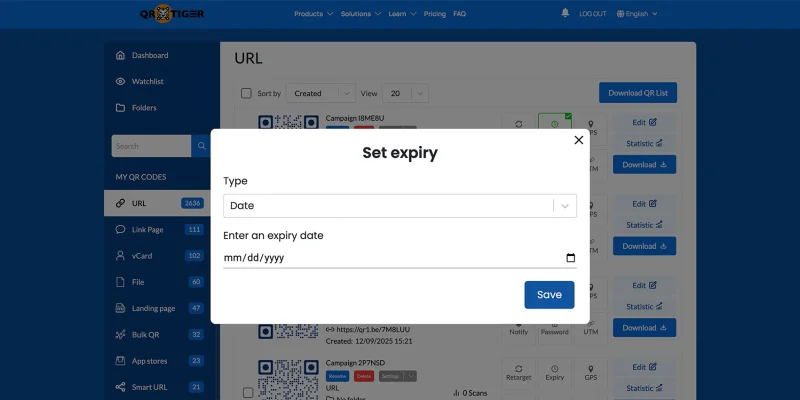
Task: Tick the checkbox for Campaign 2P7NSD
Action: pyautogui.click(x=248, y=392)
